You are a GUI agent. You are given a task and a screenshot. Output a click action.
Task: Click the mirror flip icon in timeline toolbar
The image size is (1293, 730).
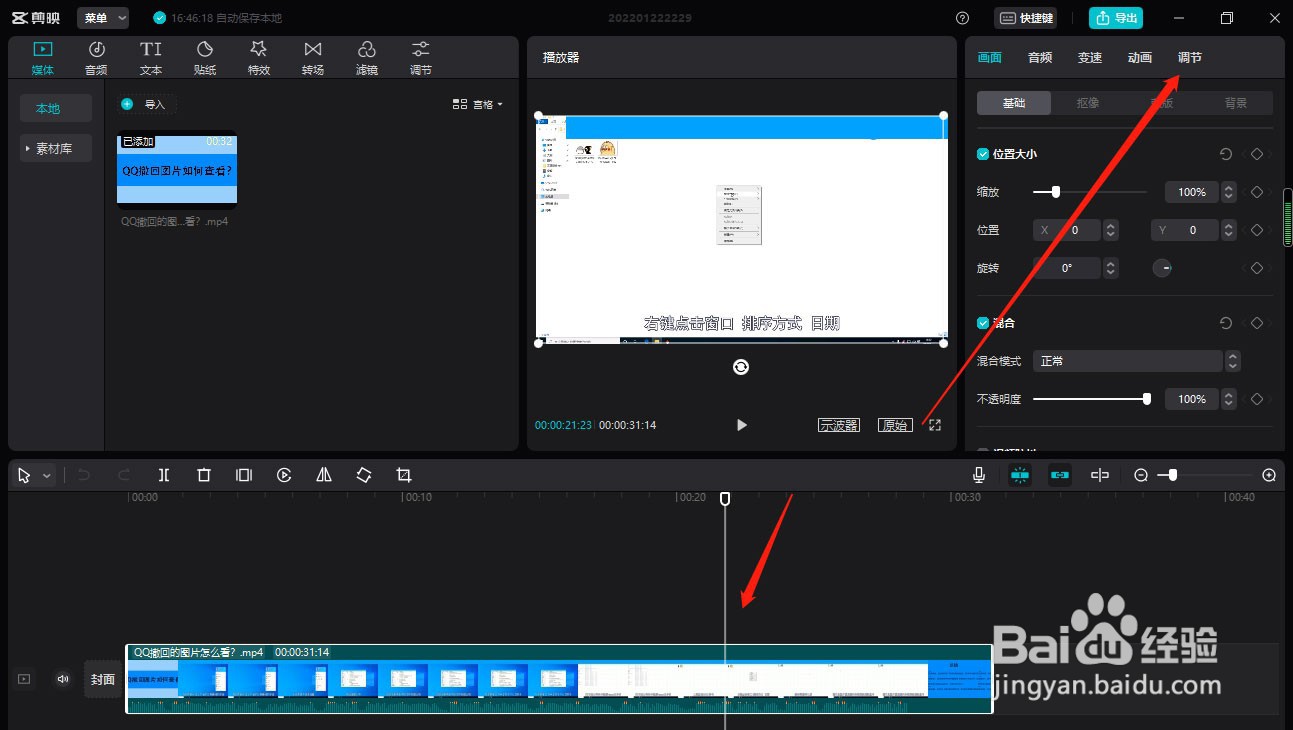coord(324,475)
